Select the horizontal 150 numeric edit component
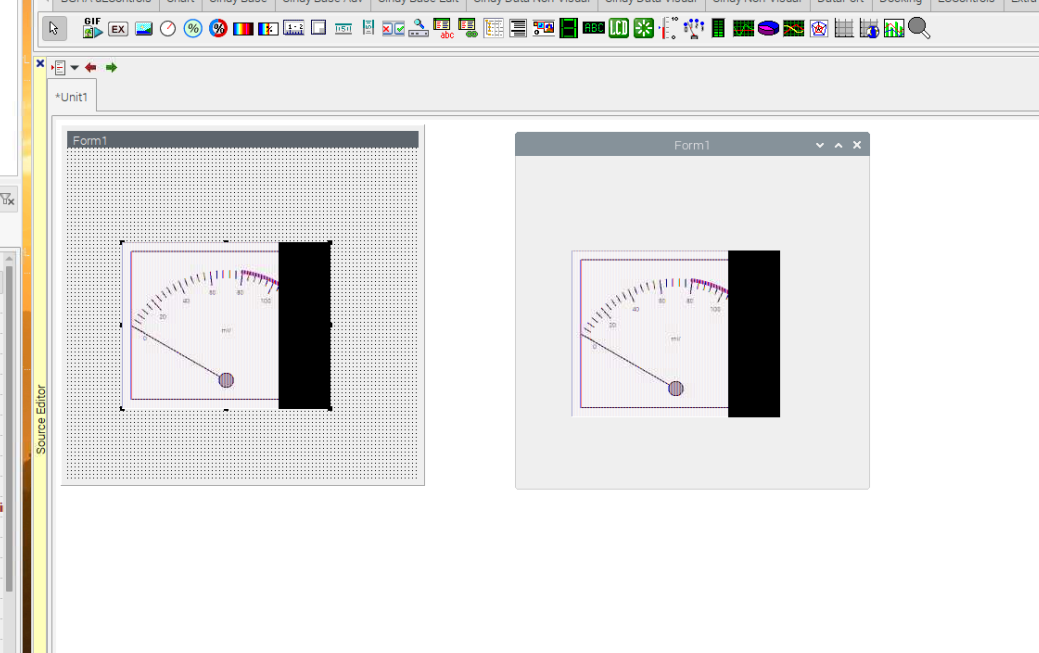This screenshot has width=1039, height=653. (x=343, y=29)
